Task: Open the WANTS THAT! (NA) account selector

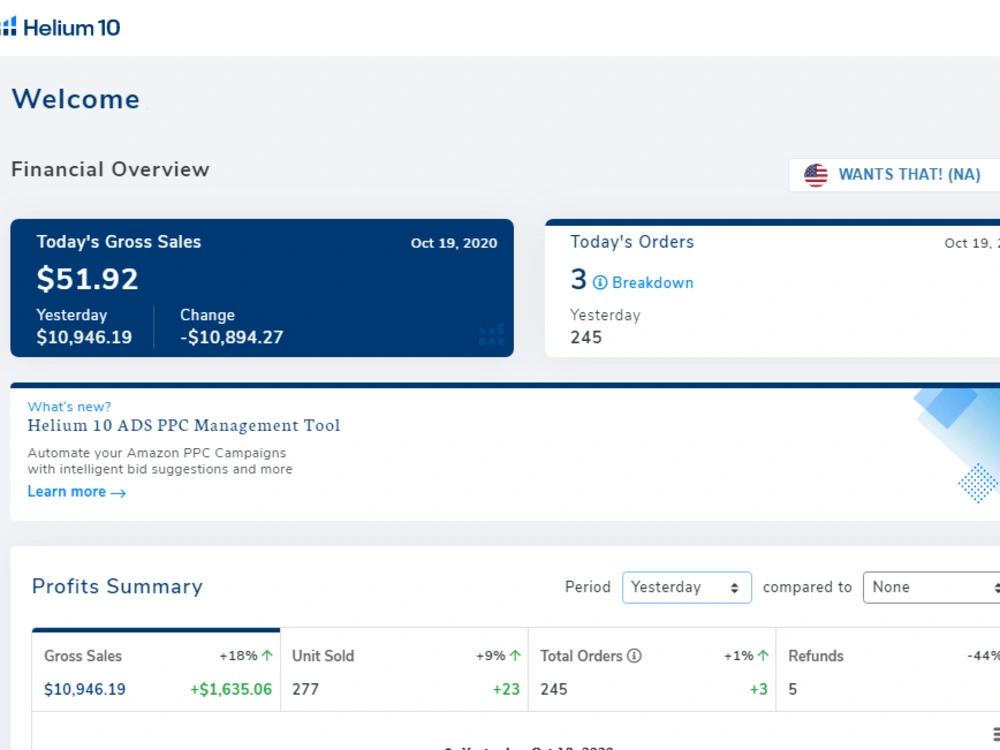Action: 894,175
